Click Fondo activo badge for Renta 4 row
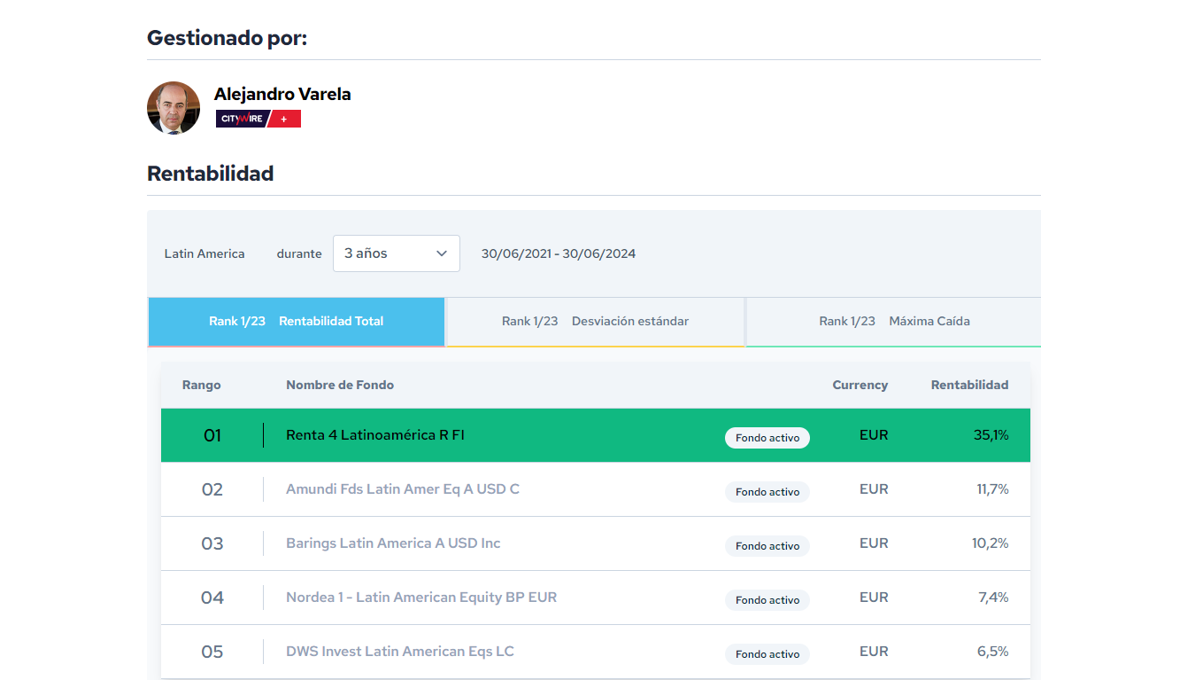The width and height of the screenshot is (1186, 699). (x=767, y=438)
